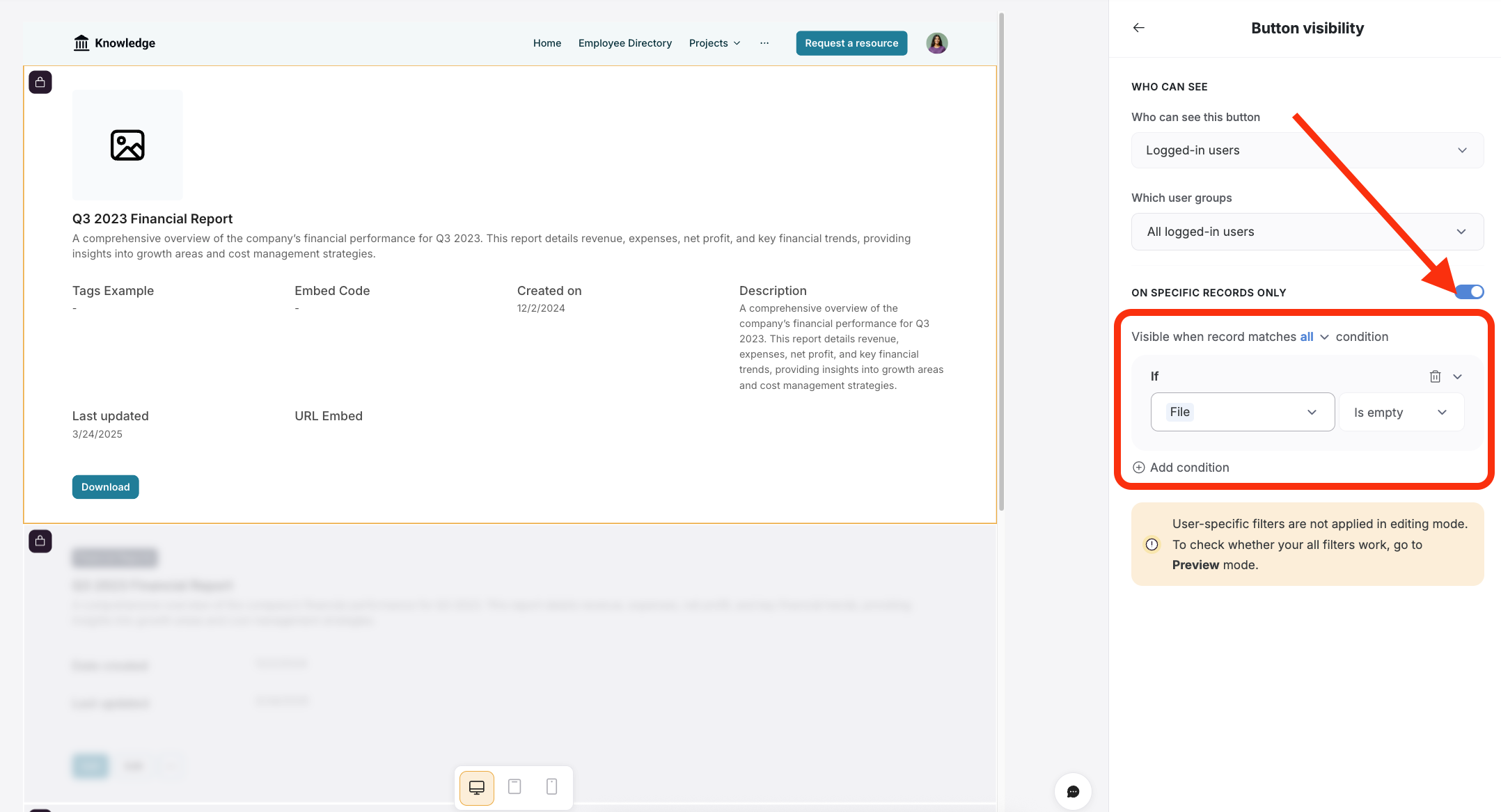The image size is (1501, 812).
Task: Go to Employee Directory page
Action: coord(624,43)
